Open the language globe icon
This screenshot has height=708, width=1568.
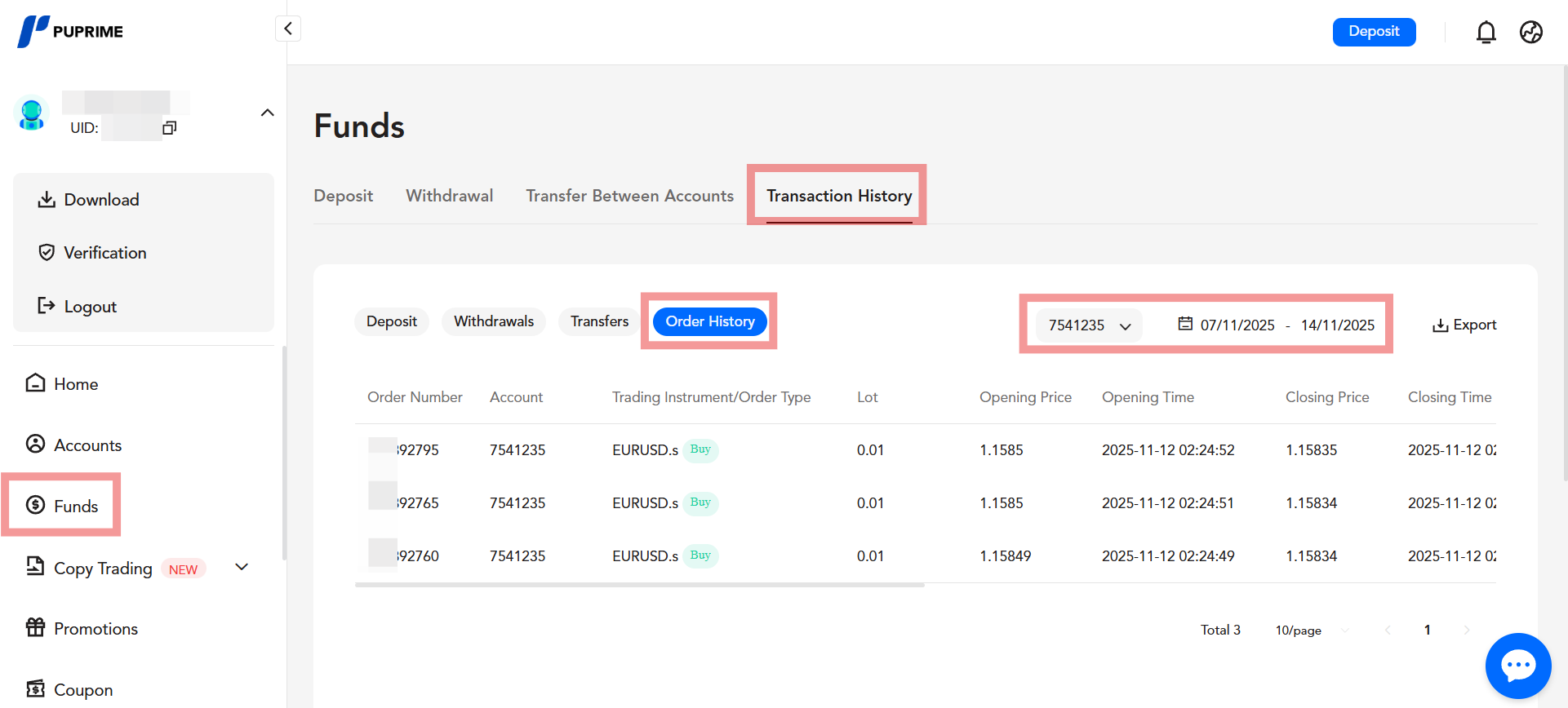click(1530, 33)
